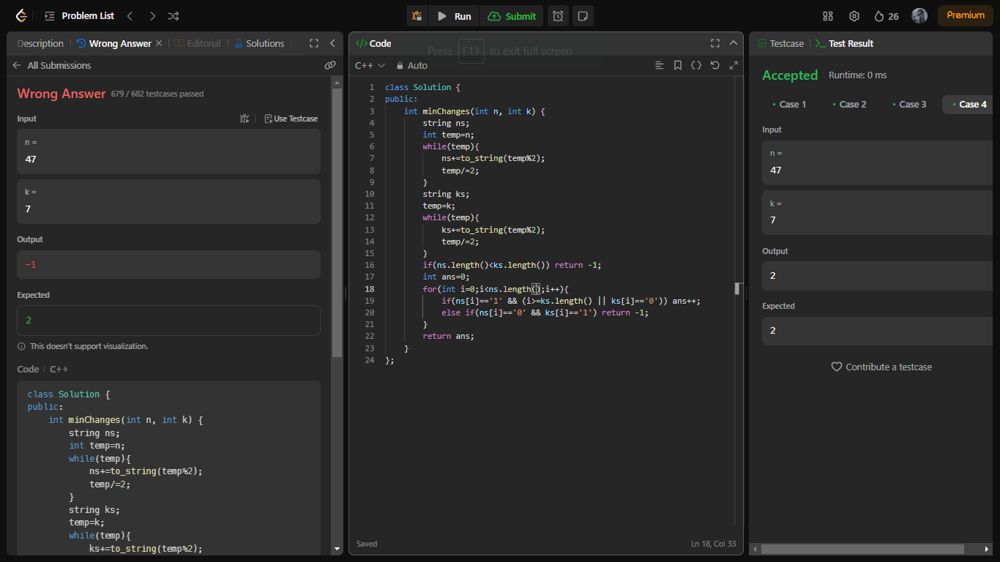Click the Saved status text
Viewport: 1000px width, 562px height.
tap(367, 544)
